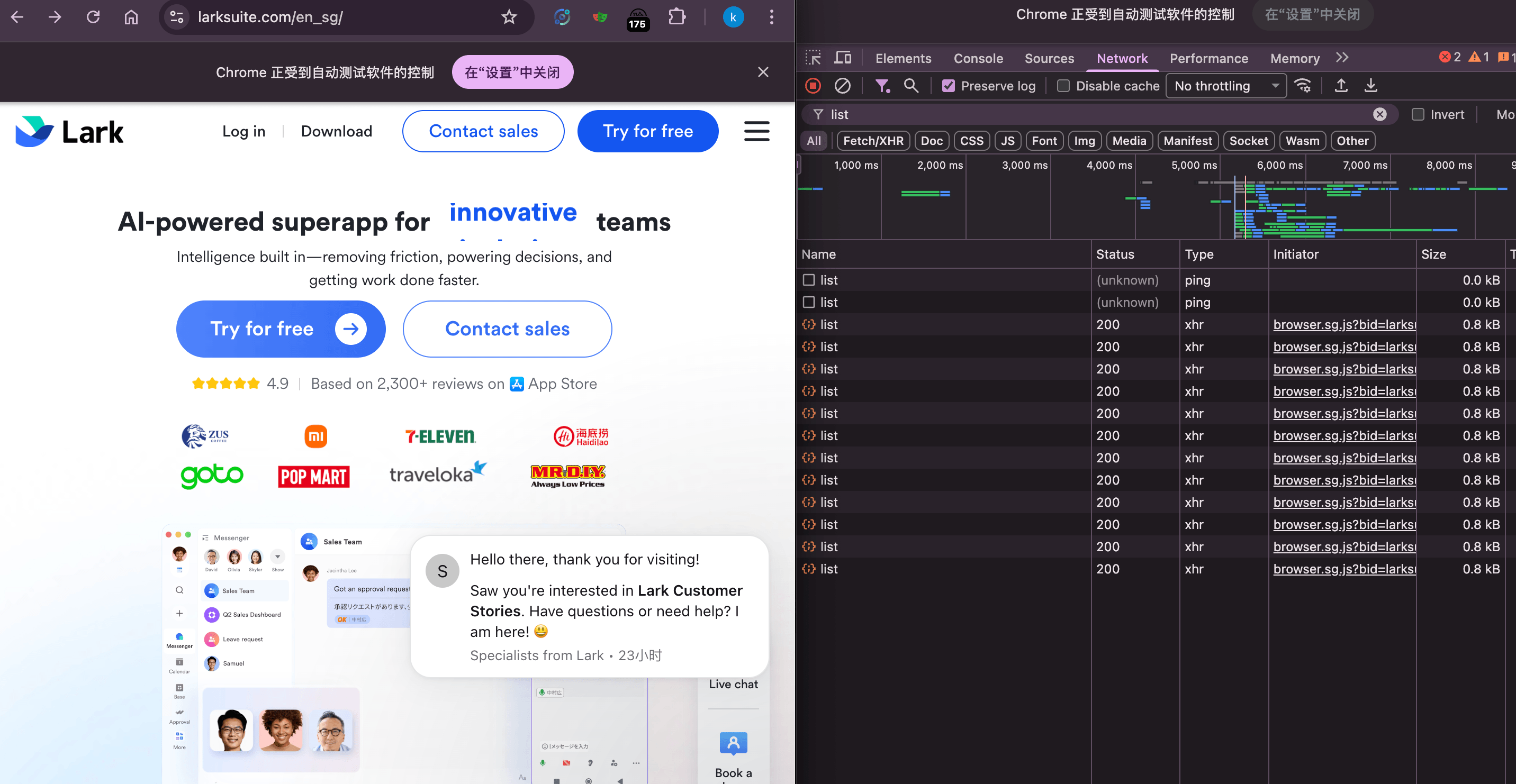Click hero Try for free button with arrow

281,329
